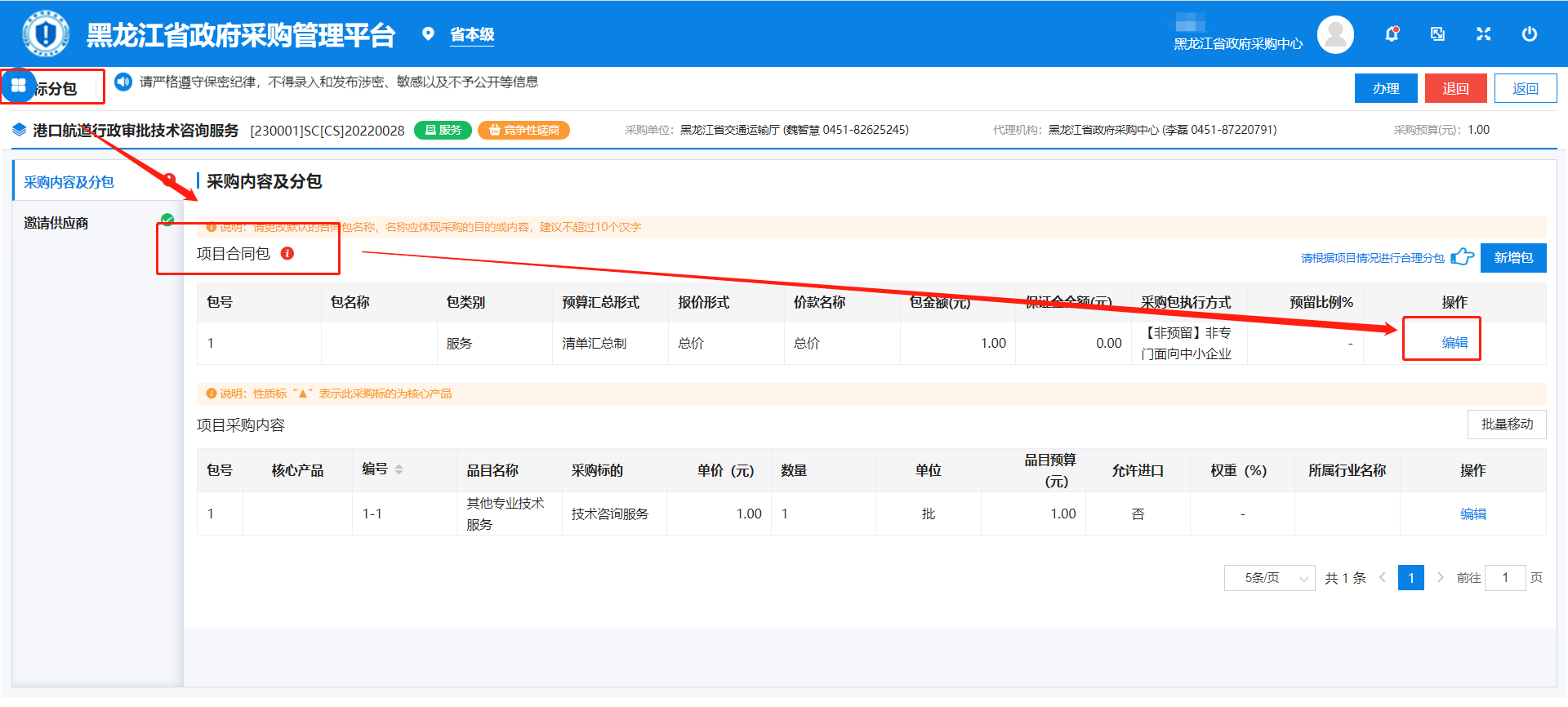Click the speaker announcement icon

123,82
